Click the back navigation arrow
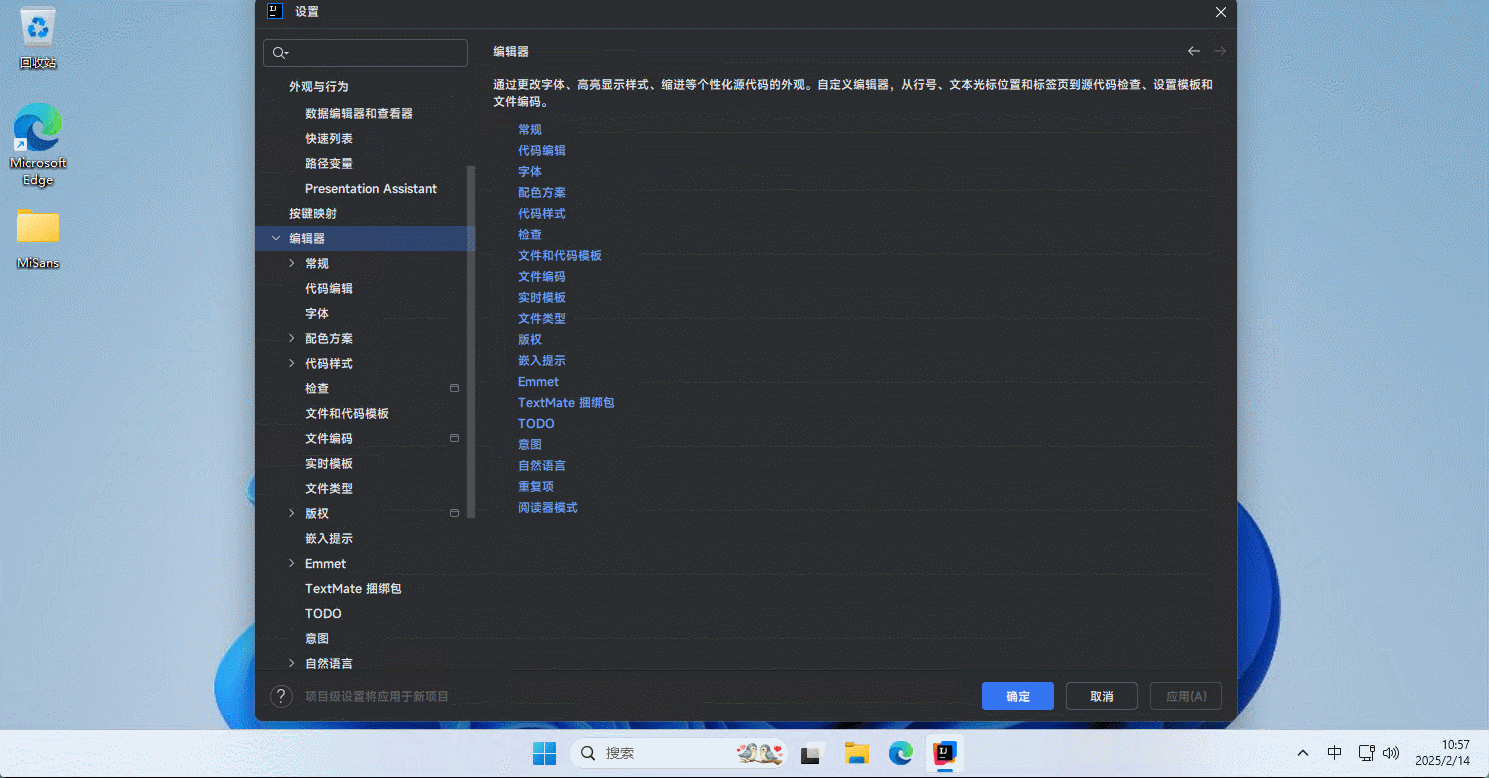1489x778 pixels. [x=1193, y=51]
